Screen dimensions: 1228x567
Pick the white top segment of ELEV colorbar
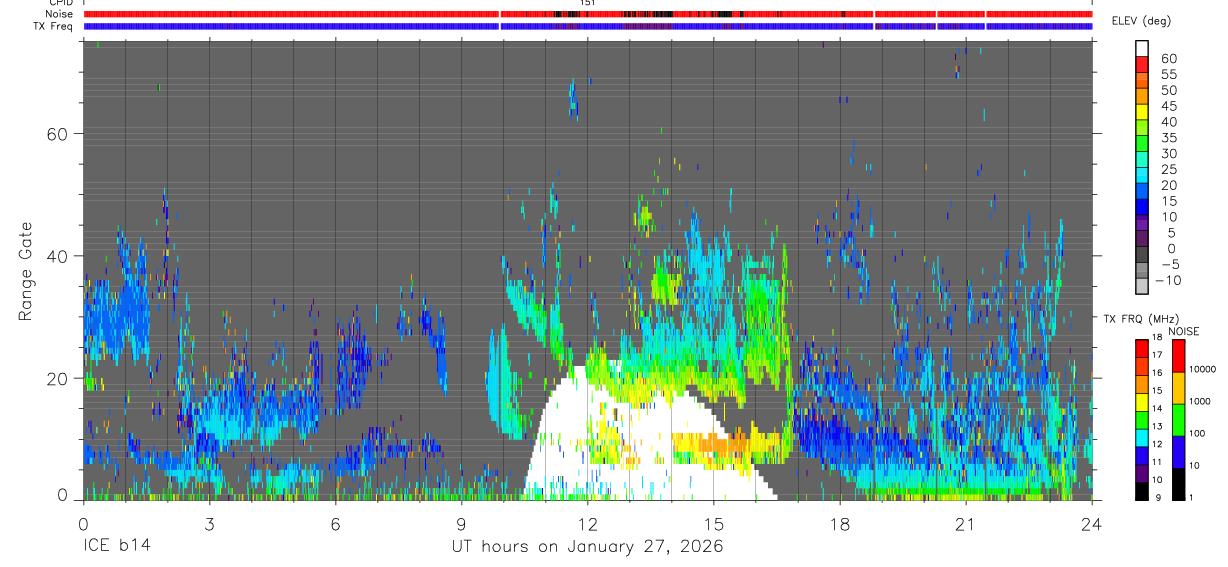(x=1142, y=50)
